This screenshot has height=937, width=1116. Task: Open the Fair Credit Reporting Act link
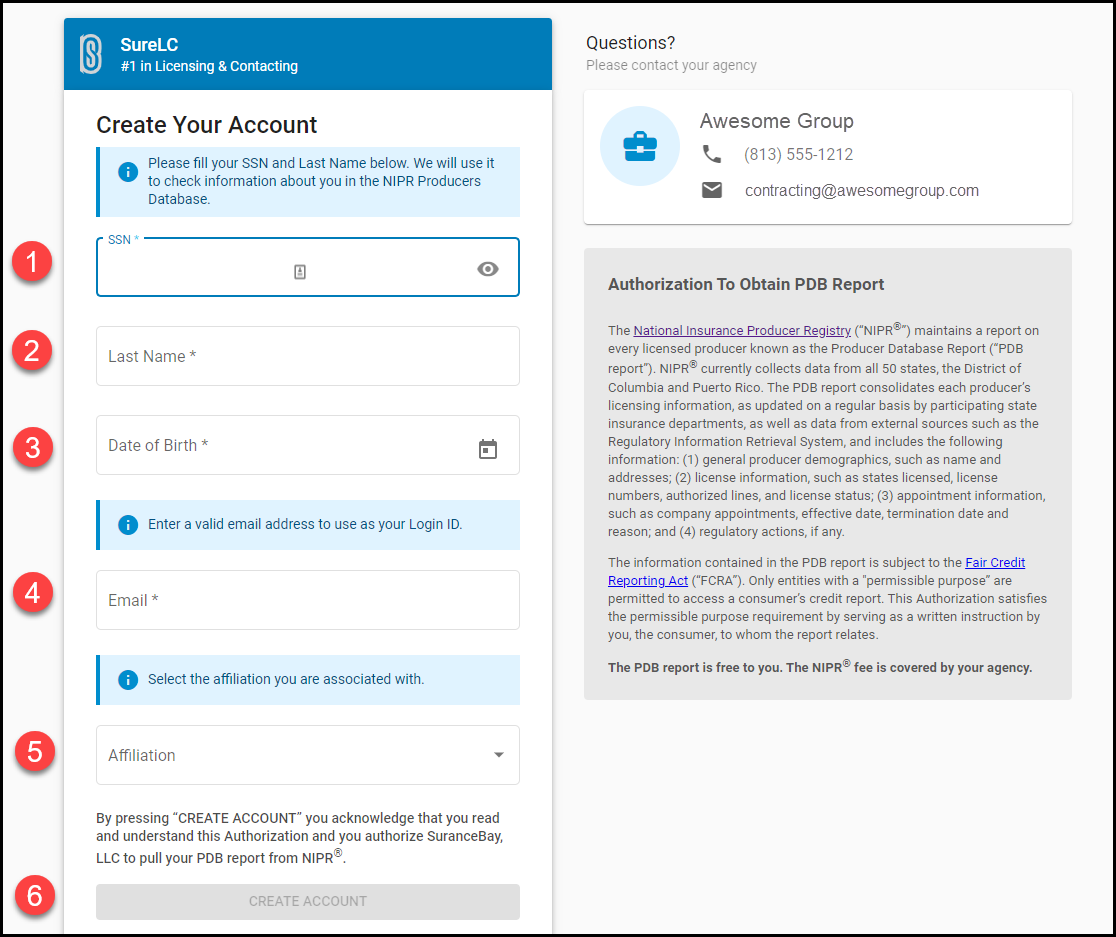tap(816, 571)
